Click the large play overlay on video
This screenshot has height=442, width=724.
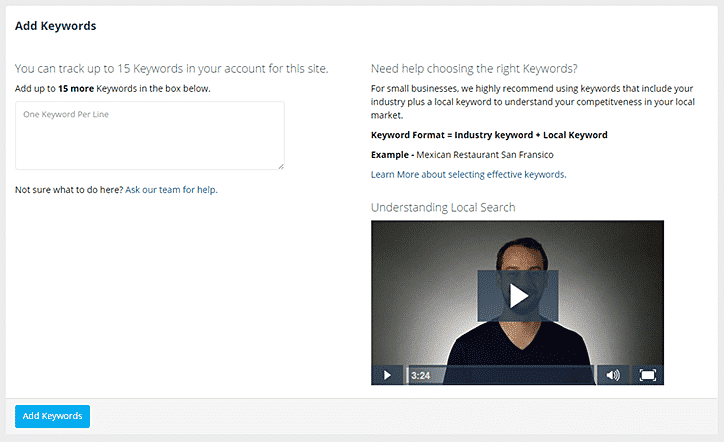[518, 296]
